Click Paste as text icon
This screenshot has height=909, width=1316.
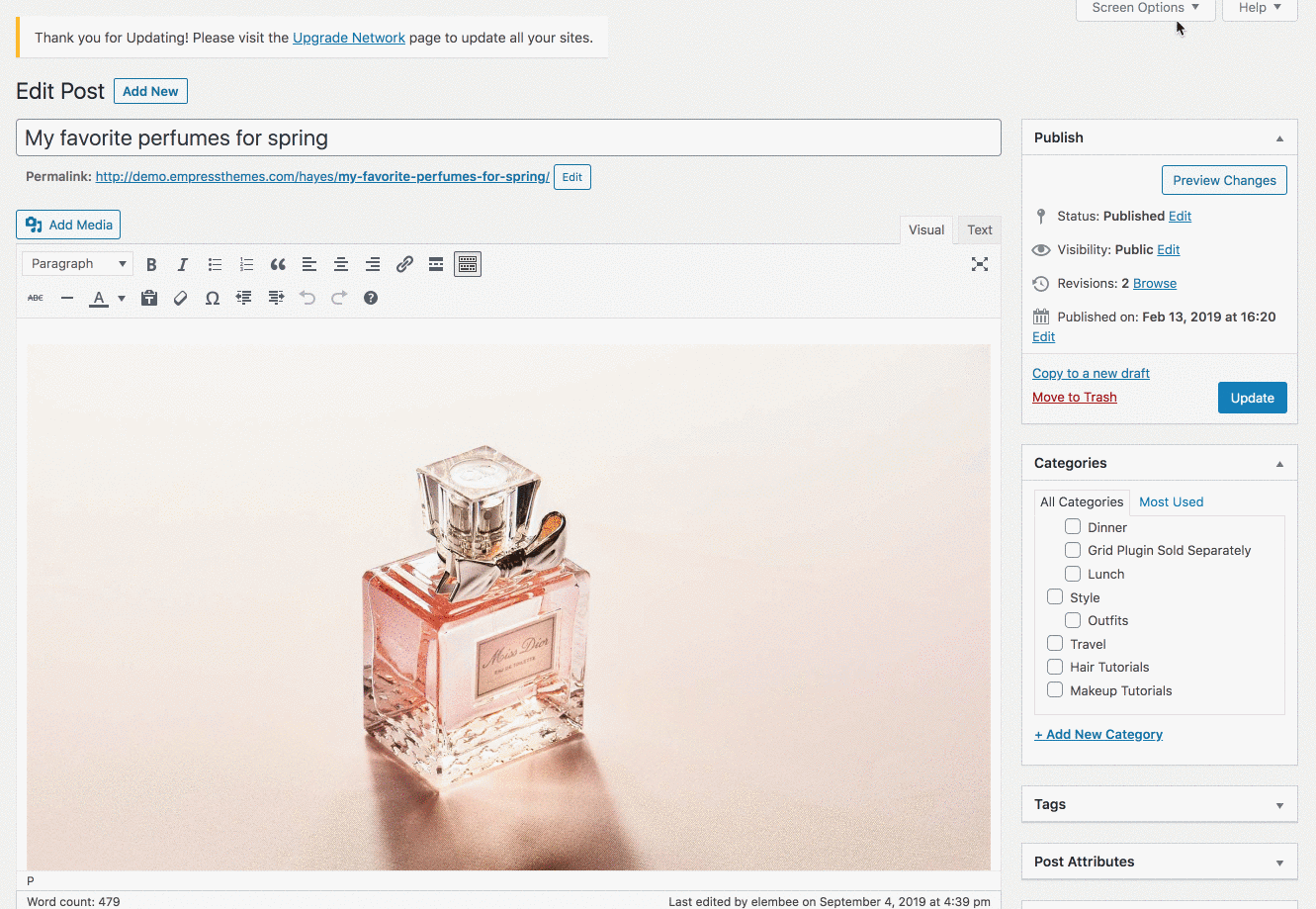point(149,298)
